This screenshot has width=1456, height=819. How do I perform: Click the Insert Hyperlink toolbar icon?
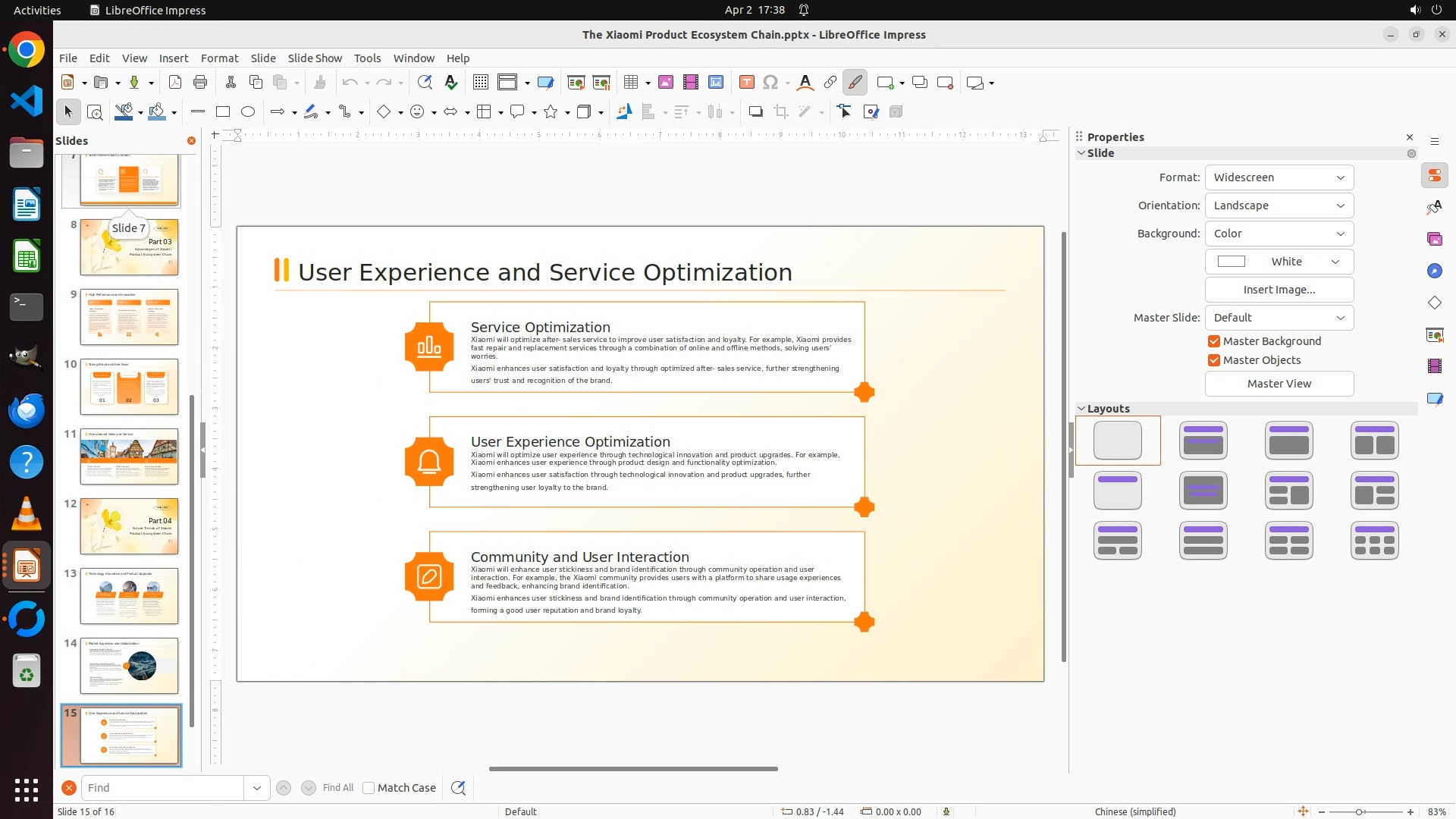[830, 83]
